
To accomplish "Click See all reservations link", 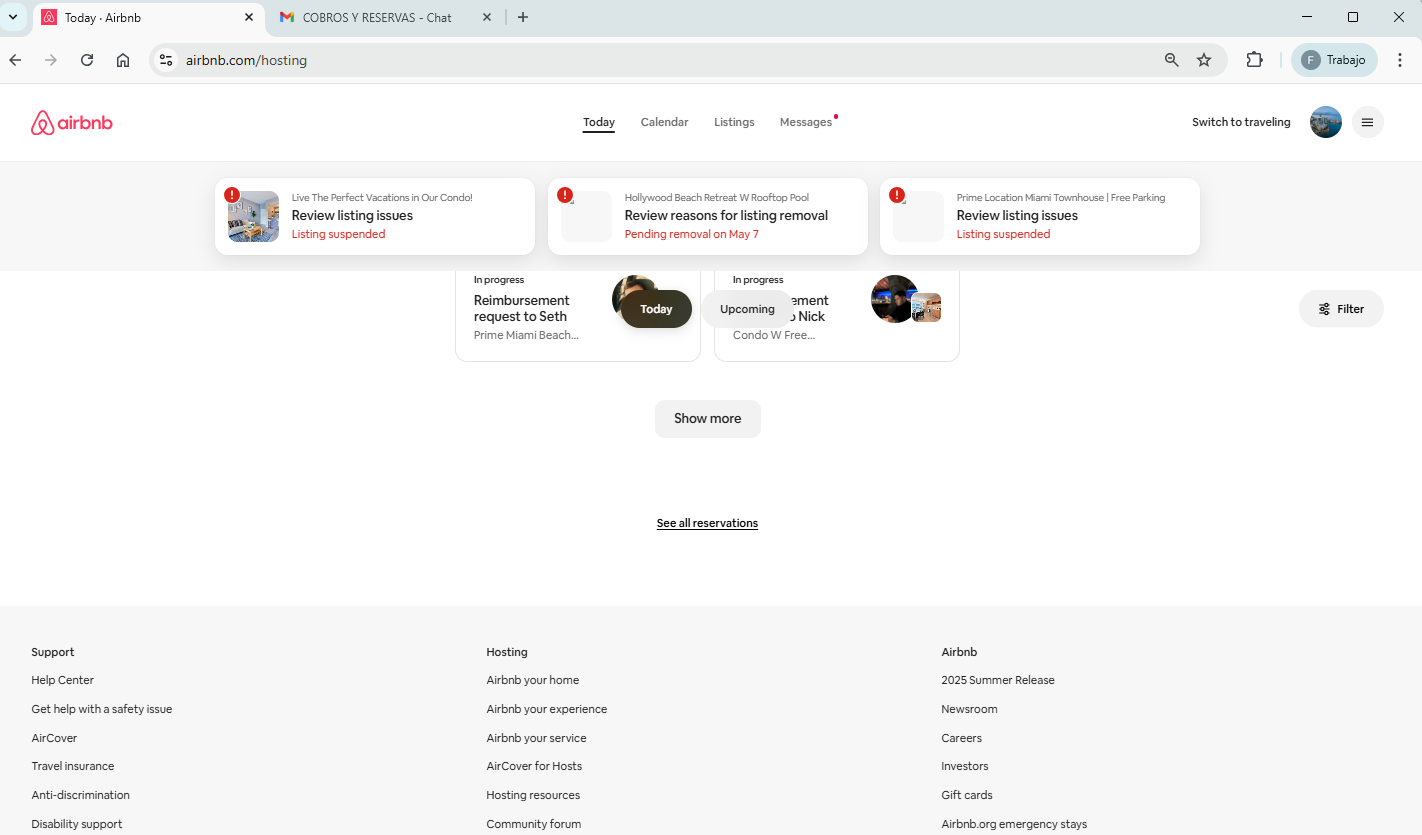I will pos(707,523).
